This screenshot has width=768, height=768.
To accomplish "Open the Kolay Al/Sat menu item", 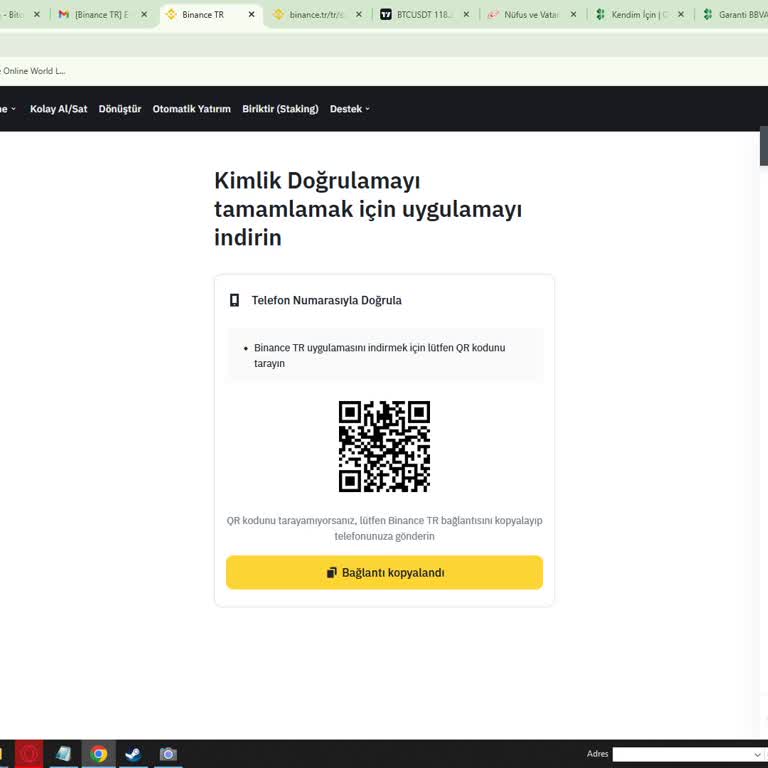I will [x=58, y=109].
